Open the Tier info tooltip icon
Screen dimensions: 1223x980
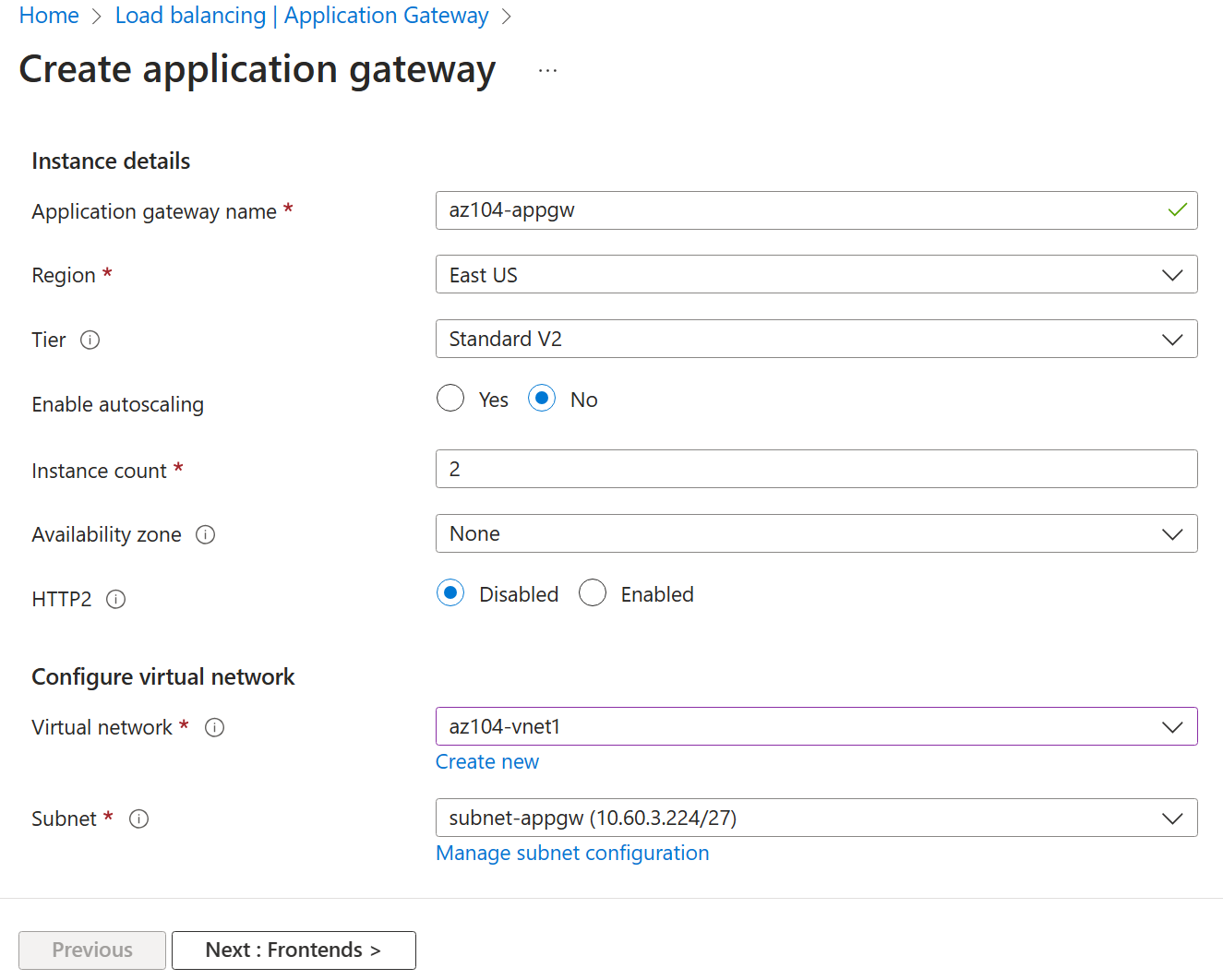(90, 340)
